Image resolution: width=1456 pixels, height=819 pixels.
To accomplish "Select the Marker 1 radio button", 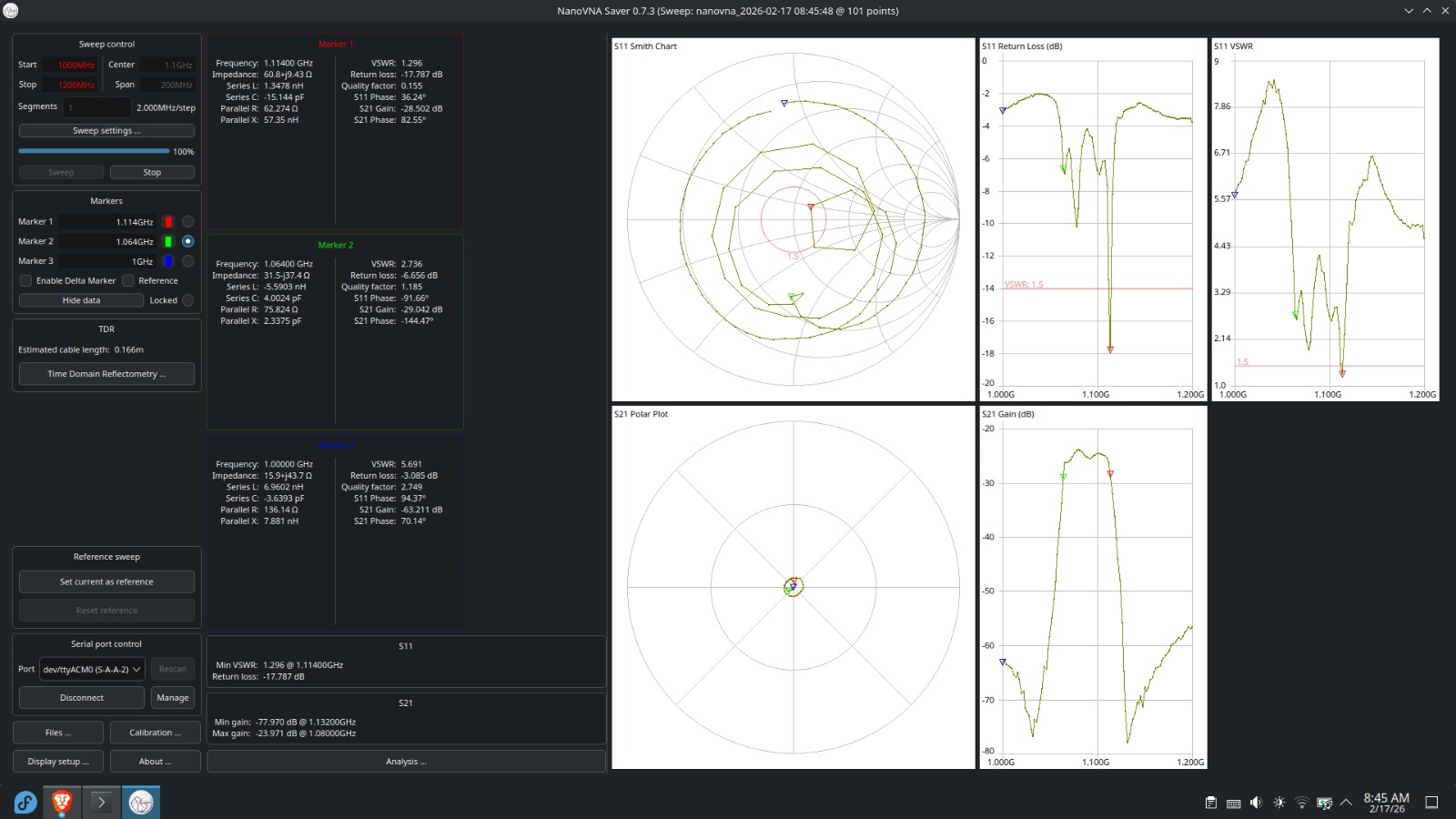I will pos(187,221).
